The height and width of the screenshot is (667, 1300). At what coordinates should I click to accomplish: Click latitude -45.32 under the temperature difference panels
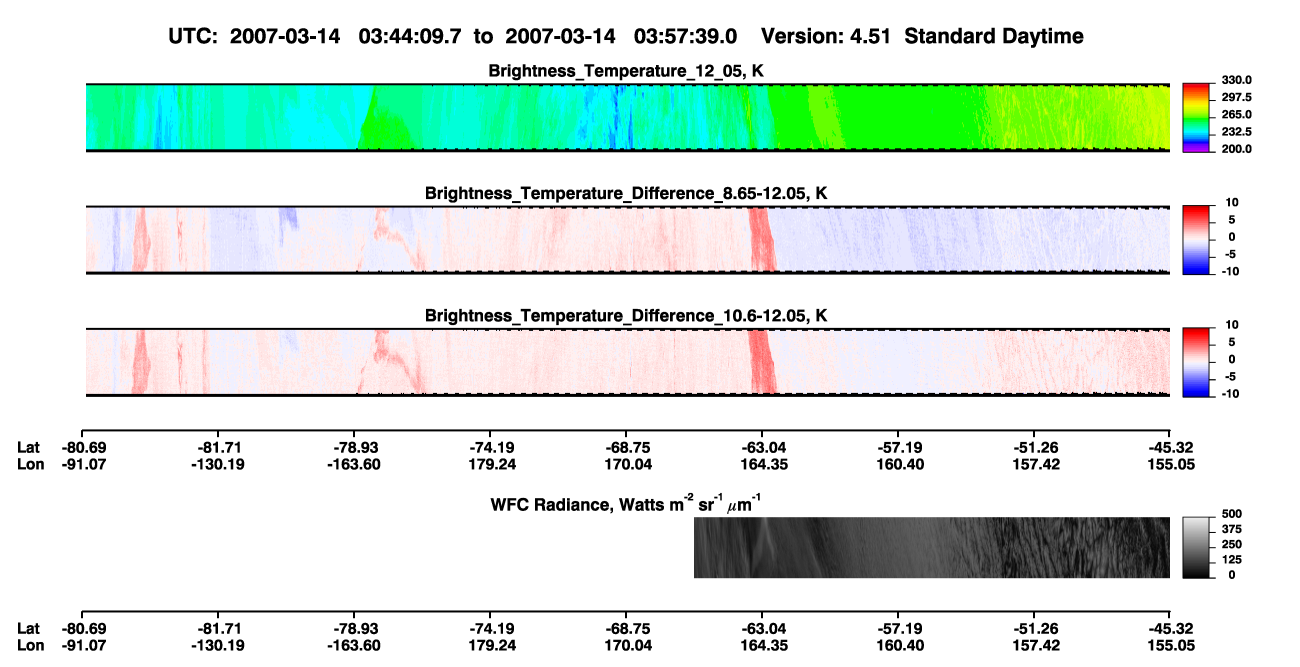coord(1170,447)
